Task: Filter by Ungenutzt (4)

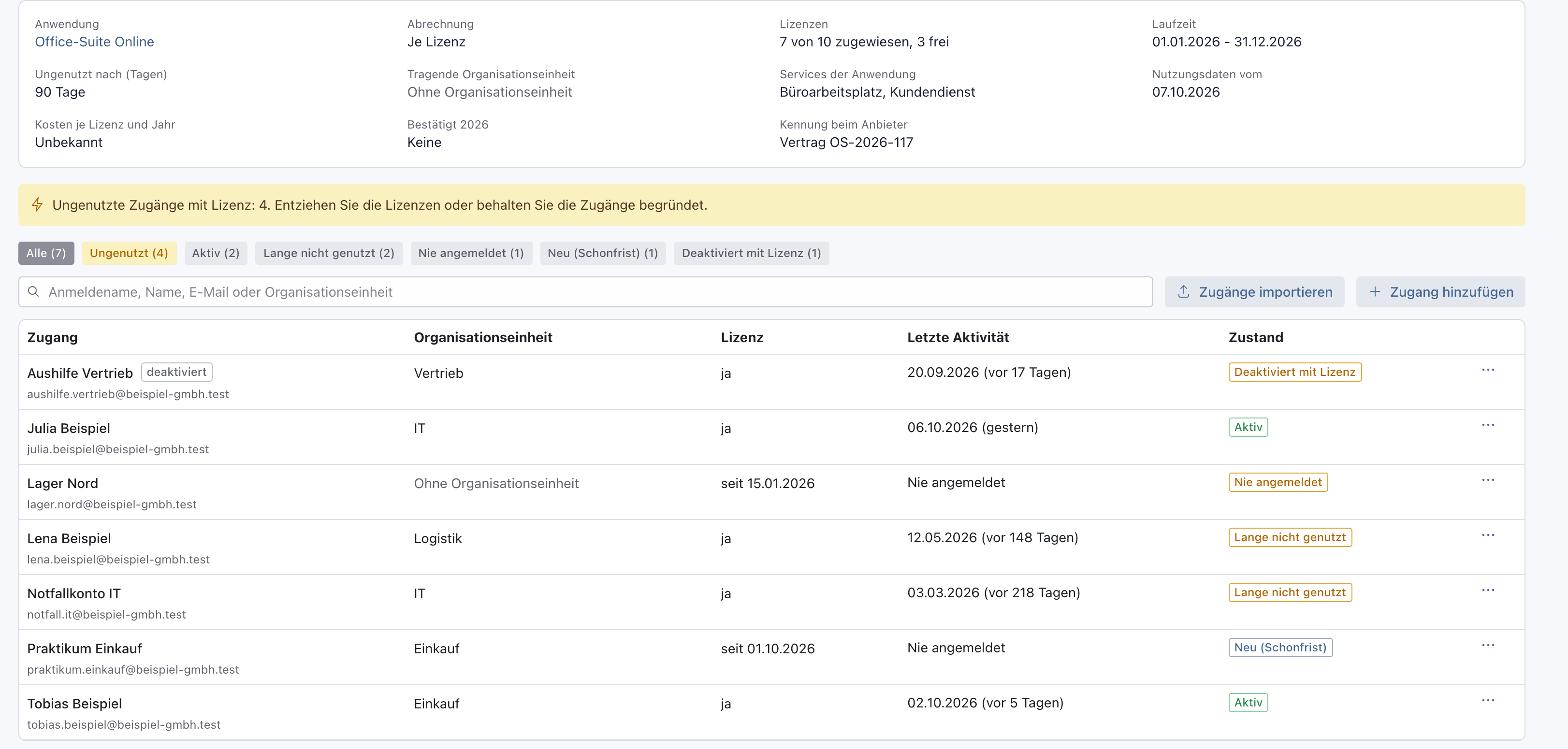Action: point(129,253)
